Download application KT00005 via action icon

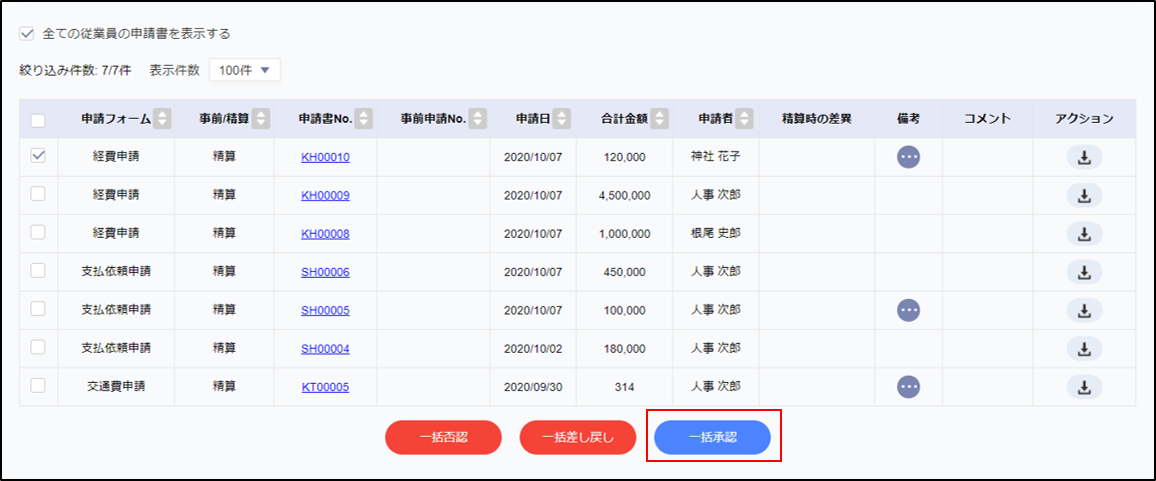point(1084,387)
